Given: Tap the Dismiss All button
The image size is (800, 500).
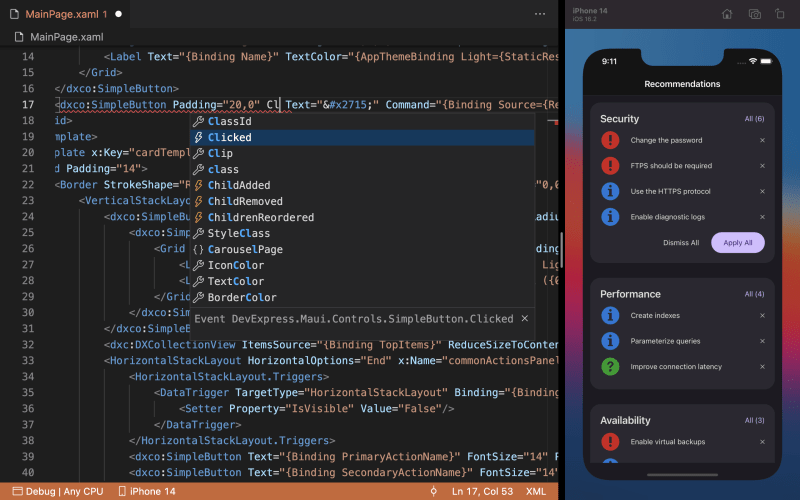Looking at the screenshot, I should [x=681, y=243].
